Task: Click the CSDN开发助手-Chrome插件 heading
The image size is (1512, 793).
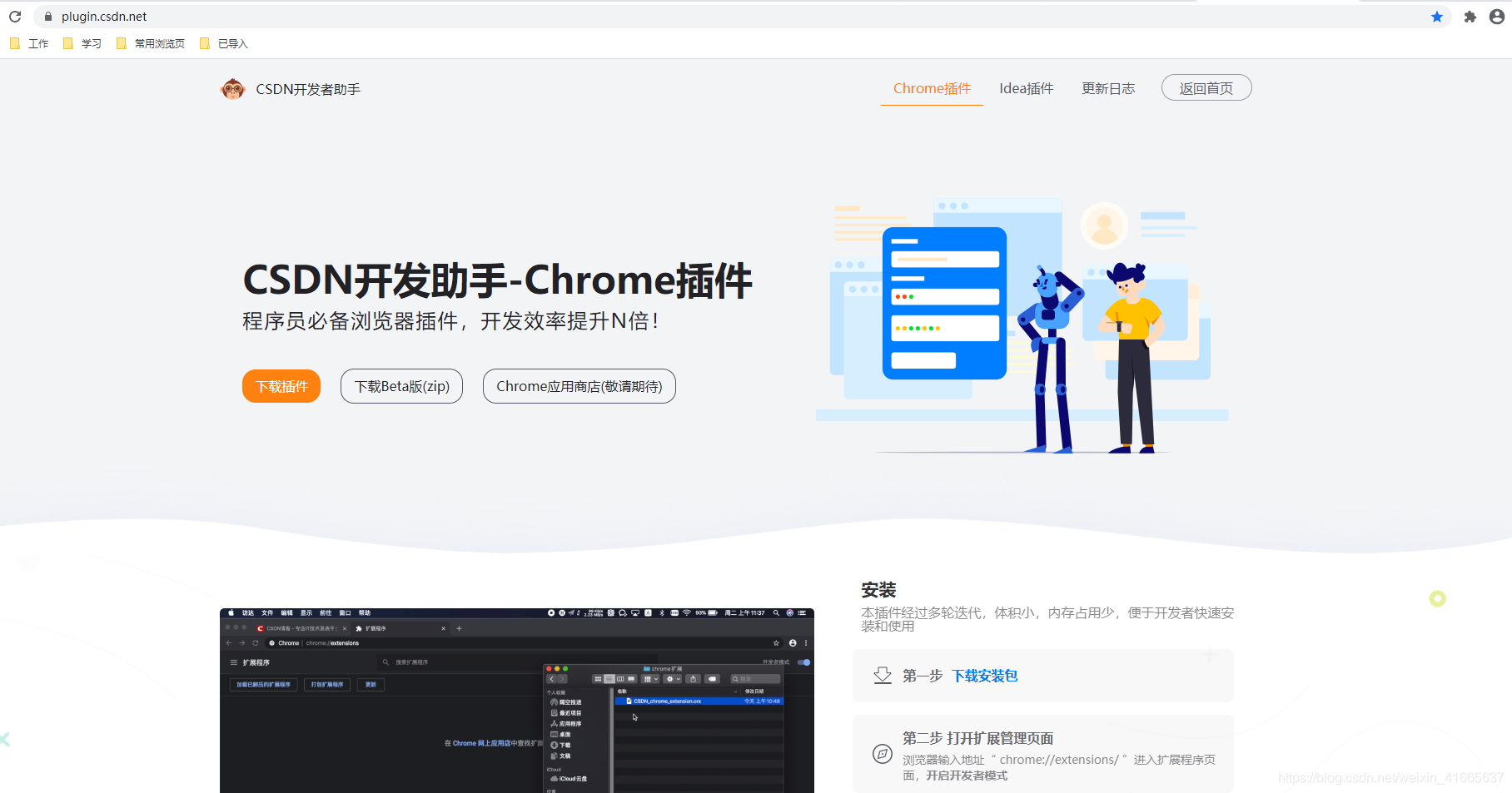Action: 497,280
